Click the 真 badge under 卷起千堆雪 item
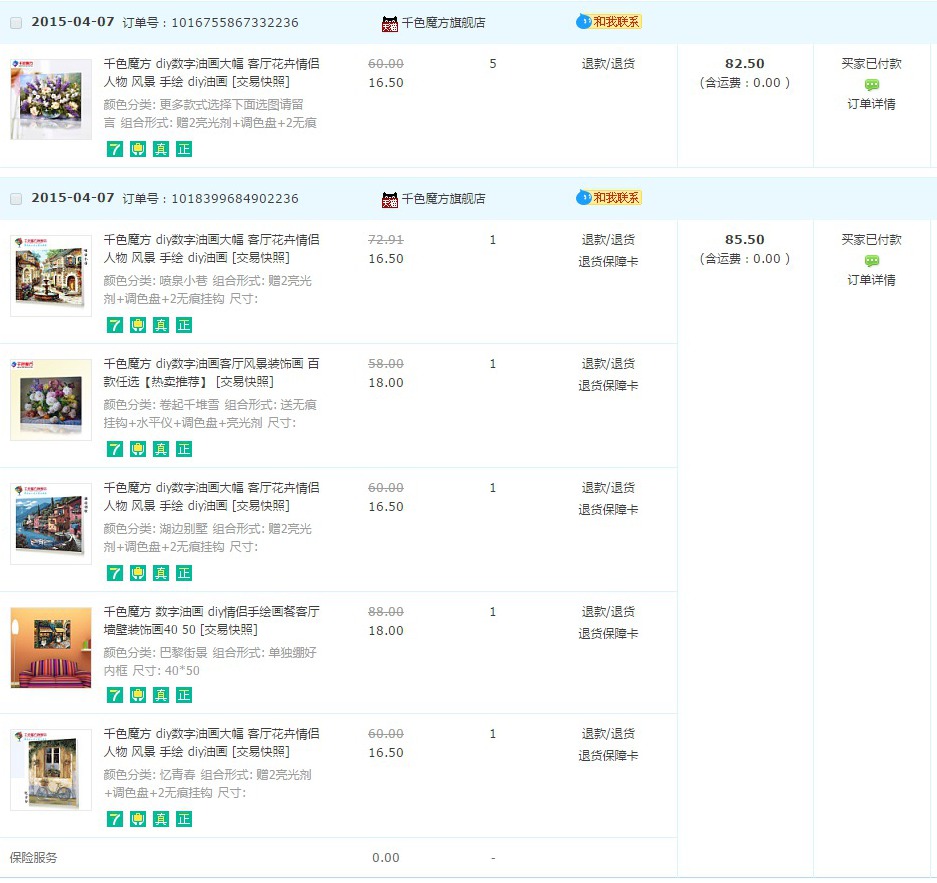The height and width of the screenshot is (883, 937). [161, 449]
